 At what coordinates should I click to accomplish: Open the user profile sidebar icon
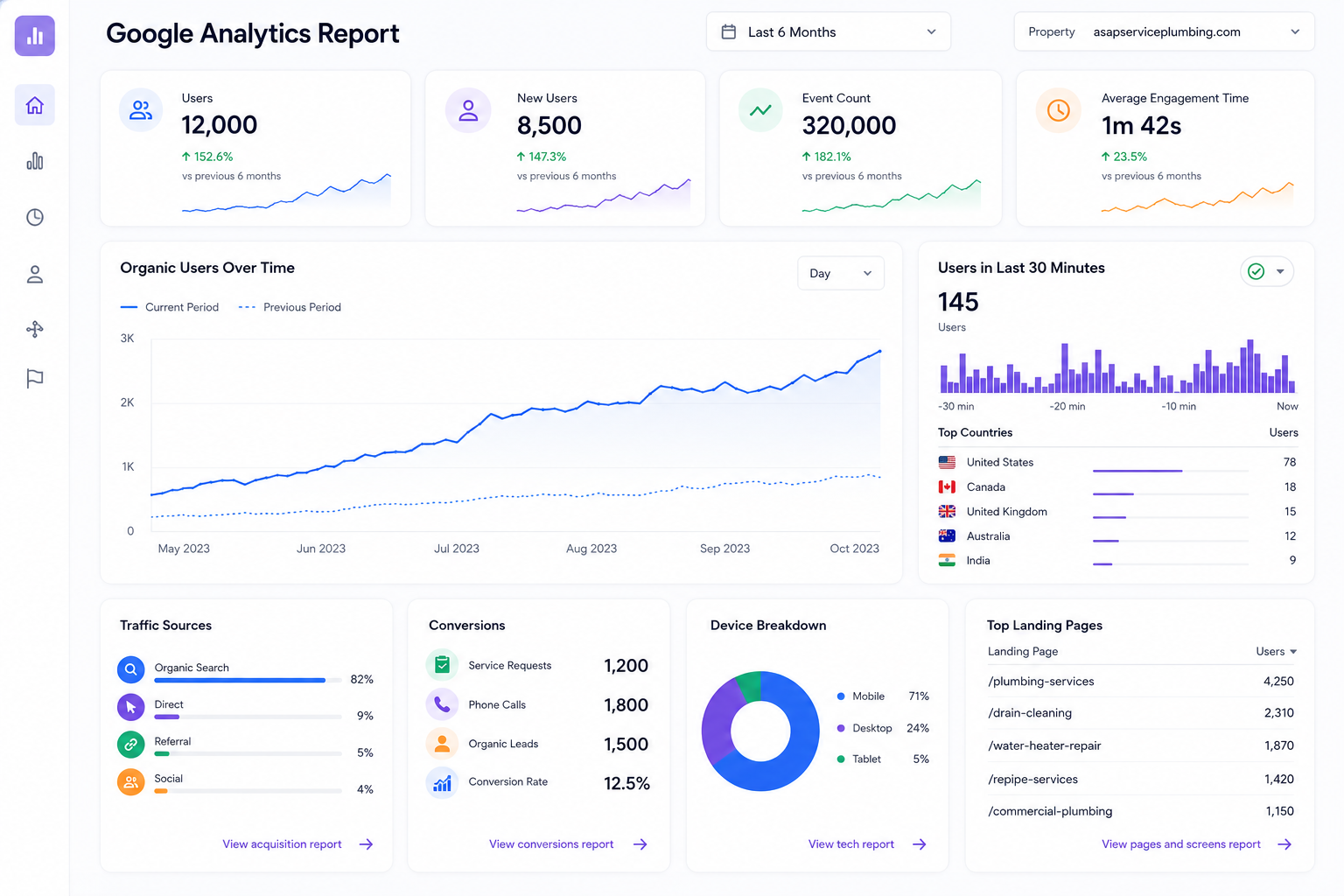click(x=35, y=275)
